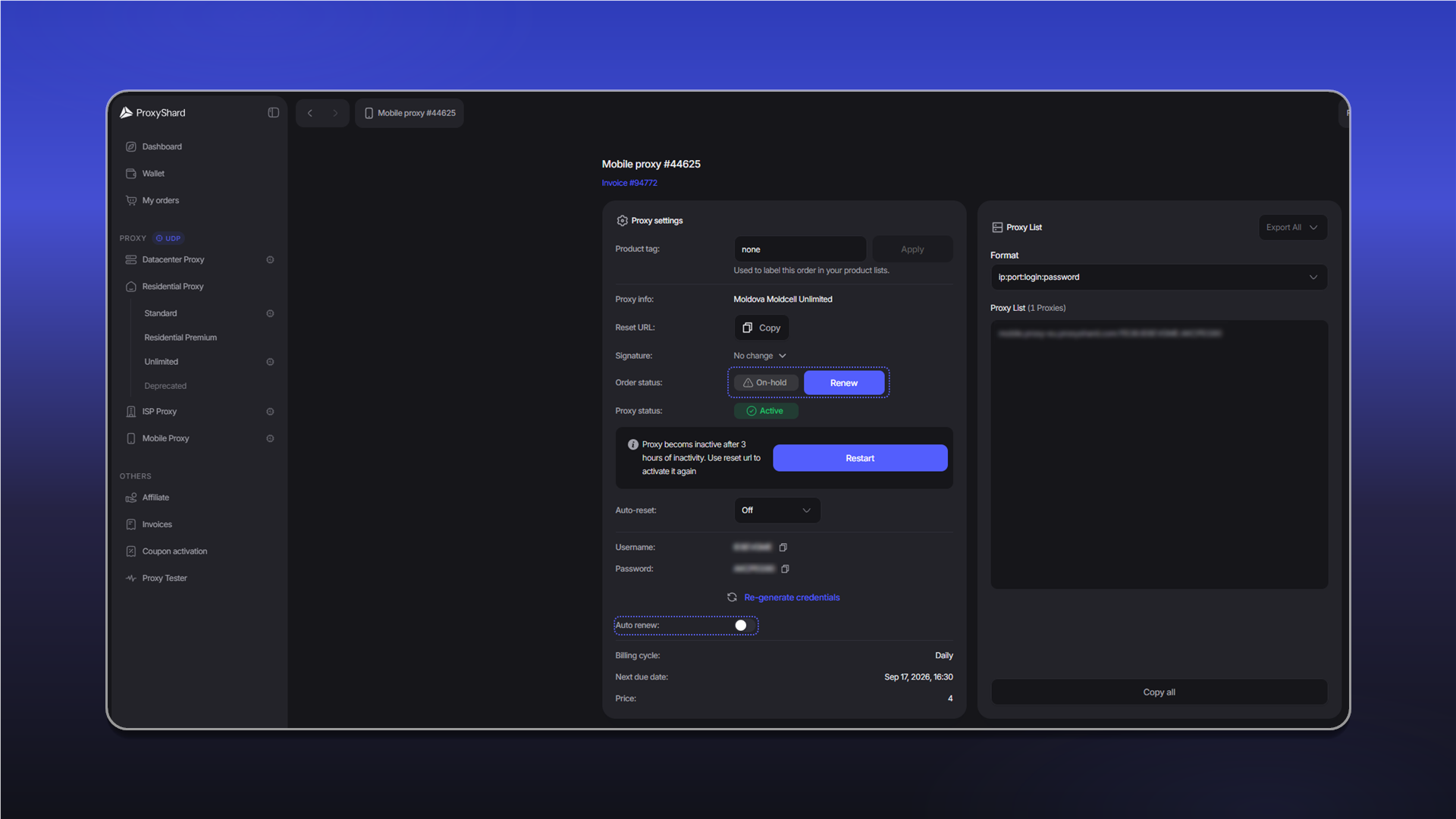
Task: Open the Auto-reset dropdown
Action: [777, 510]
